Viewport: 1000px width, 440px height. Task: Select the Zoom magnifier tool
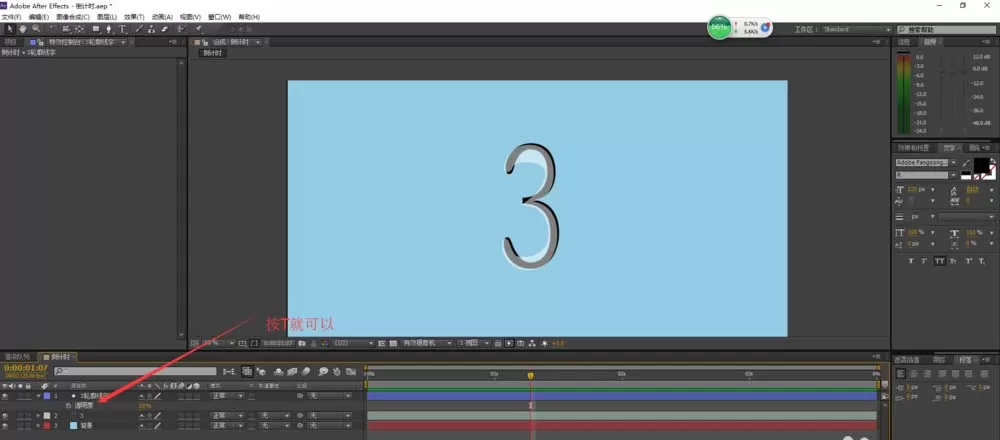click(x=36, y=29)
